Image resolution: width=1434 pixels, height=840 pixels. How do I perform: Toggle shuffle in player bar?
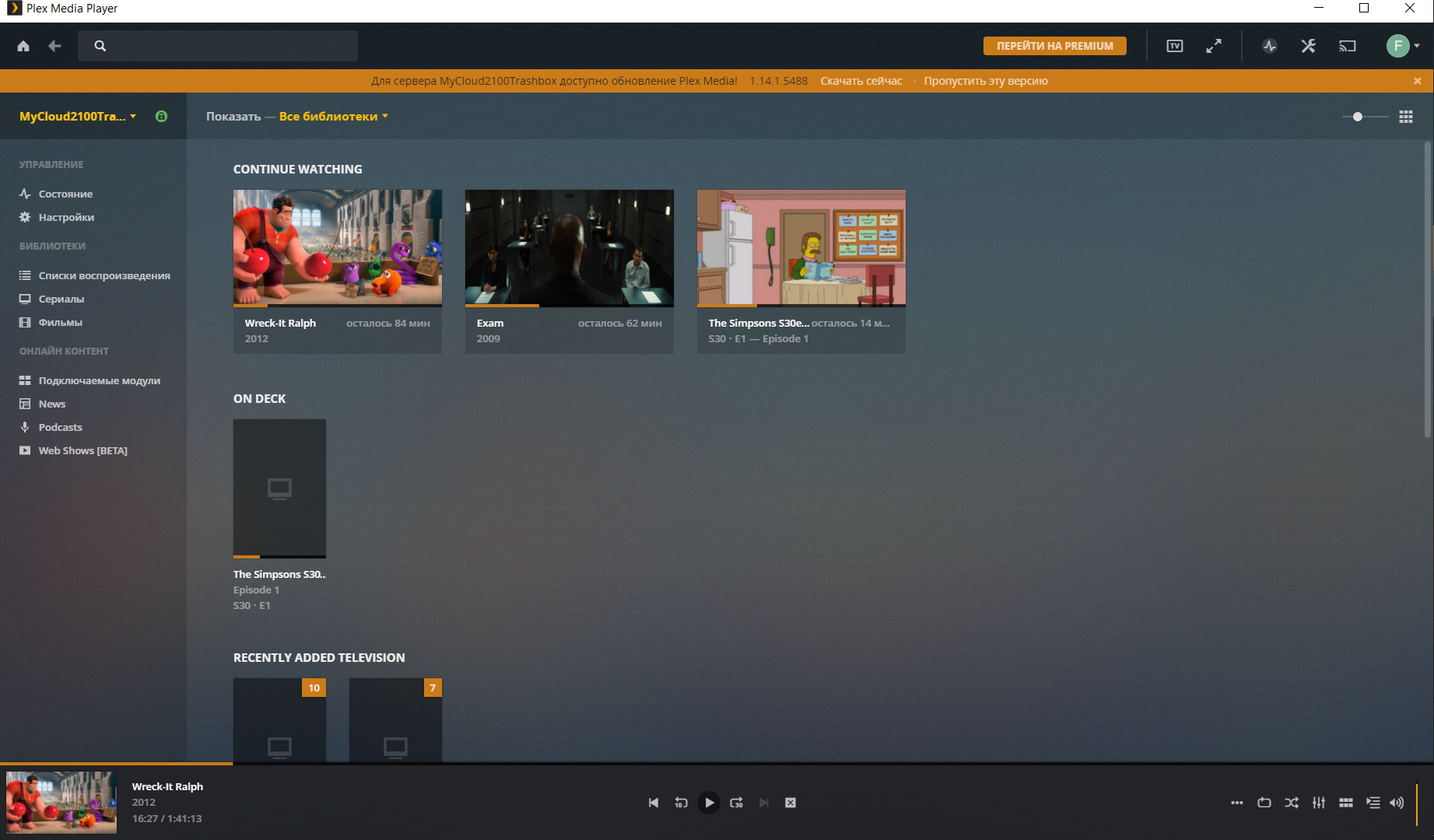pyautogui.click(x=1292, y=803)
